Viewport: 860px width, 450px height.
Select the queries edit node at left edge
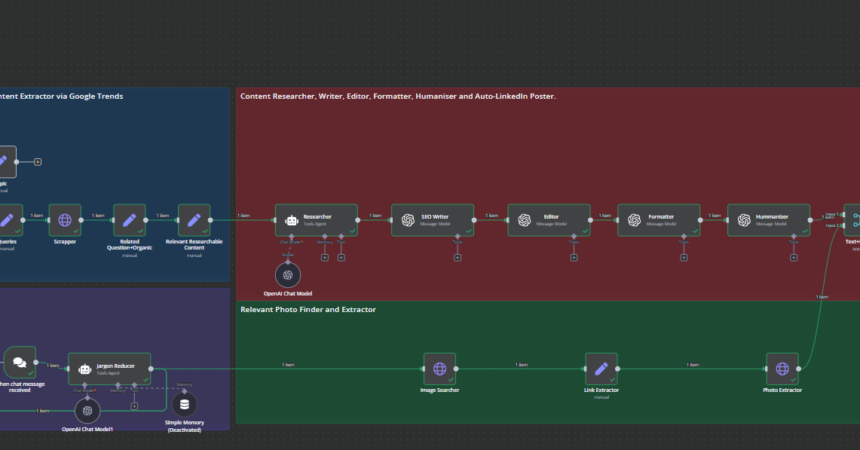[x=10, y=220]
